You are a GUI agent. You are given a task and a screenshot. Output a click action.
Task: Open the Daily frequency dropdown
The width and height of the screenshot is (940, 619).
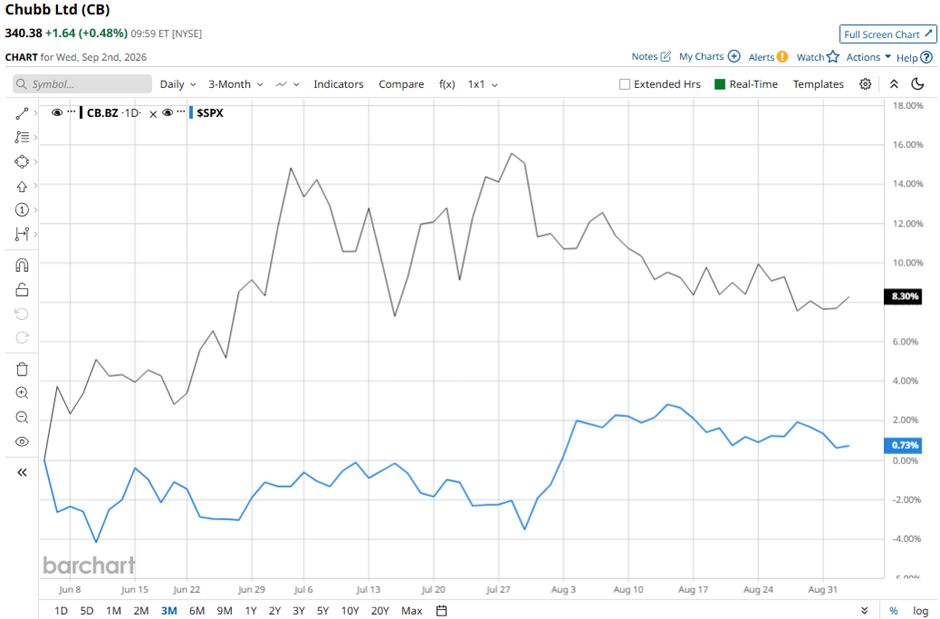[178, 84]
